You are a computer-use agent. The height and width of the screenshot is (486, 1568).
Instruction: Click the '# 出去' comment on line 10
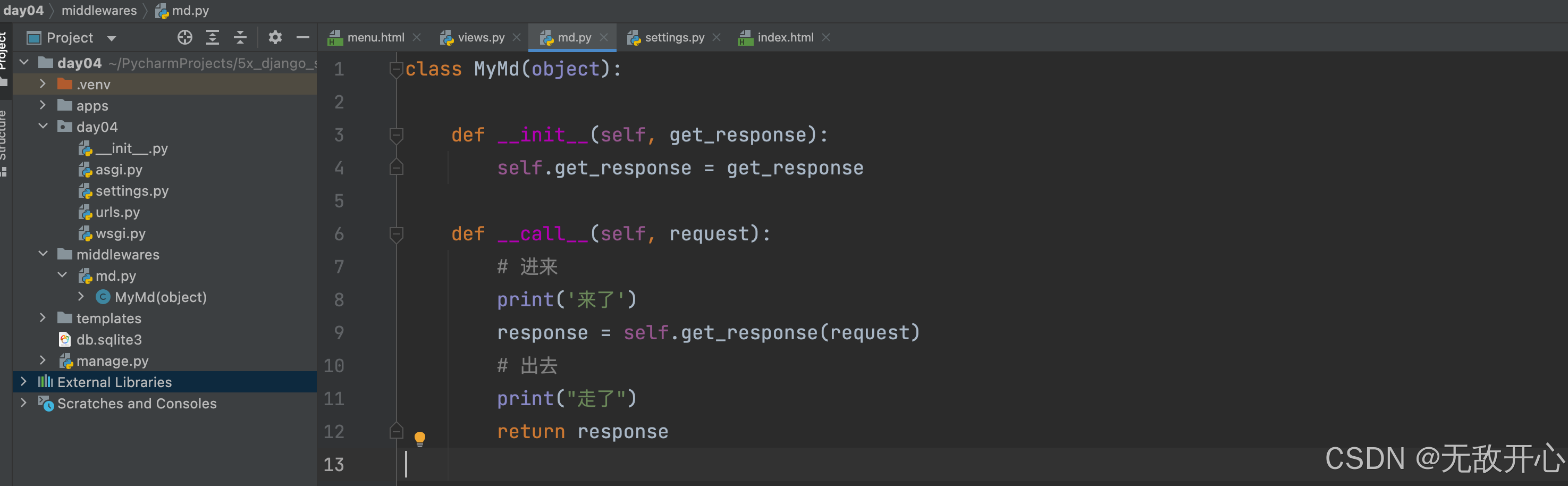pyautogui.click(x=527, y=365)
